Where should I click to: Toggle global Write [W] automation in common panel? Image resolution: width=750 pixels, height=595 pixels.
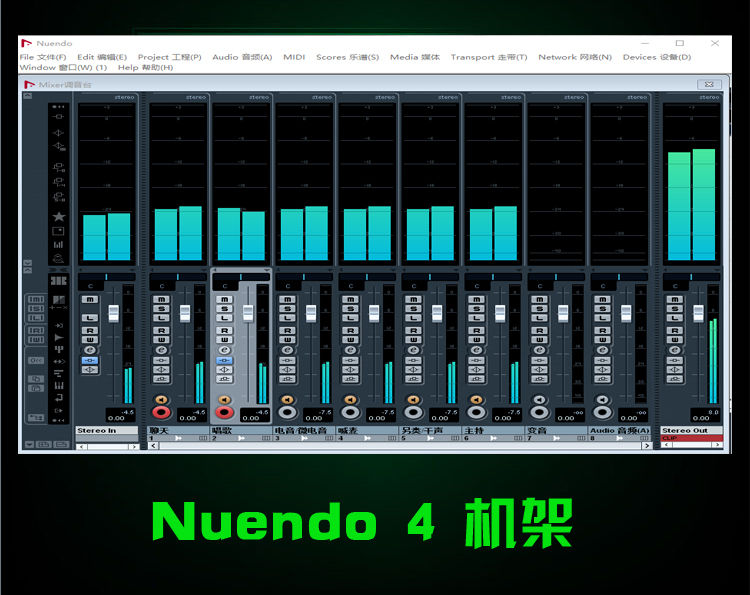point(36,340)
